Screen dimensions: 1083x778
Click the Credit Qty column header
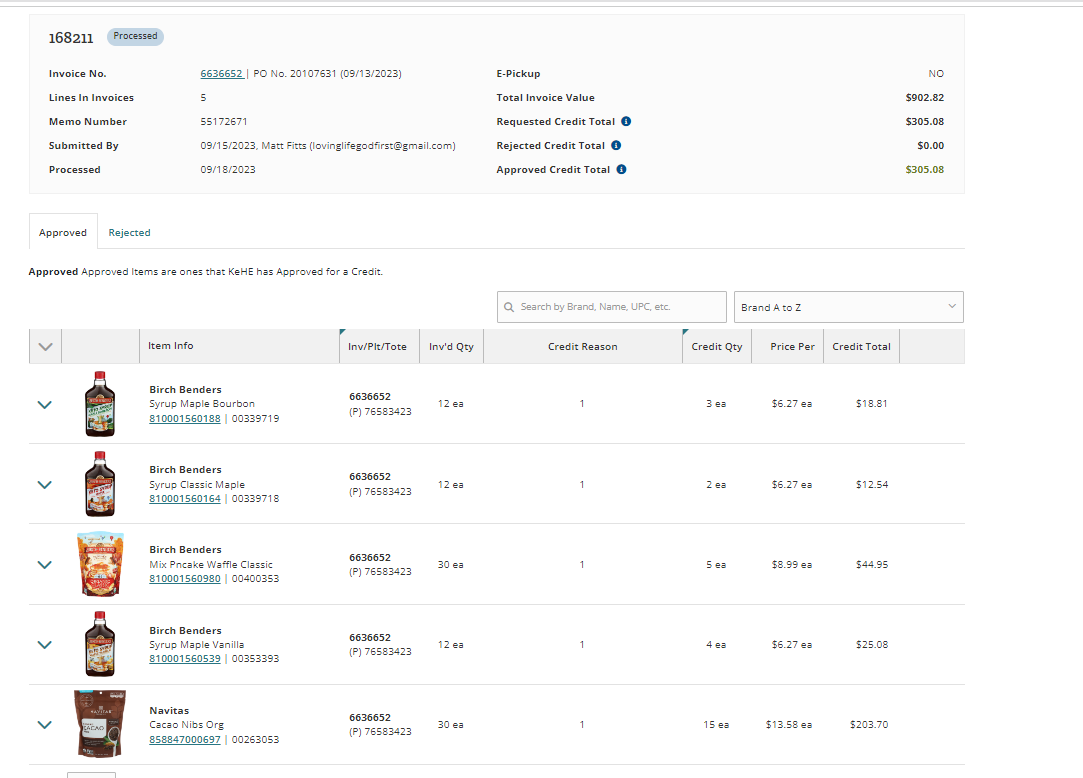pyautogui.click(x=717, y=347)
